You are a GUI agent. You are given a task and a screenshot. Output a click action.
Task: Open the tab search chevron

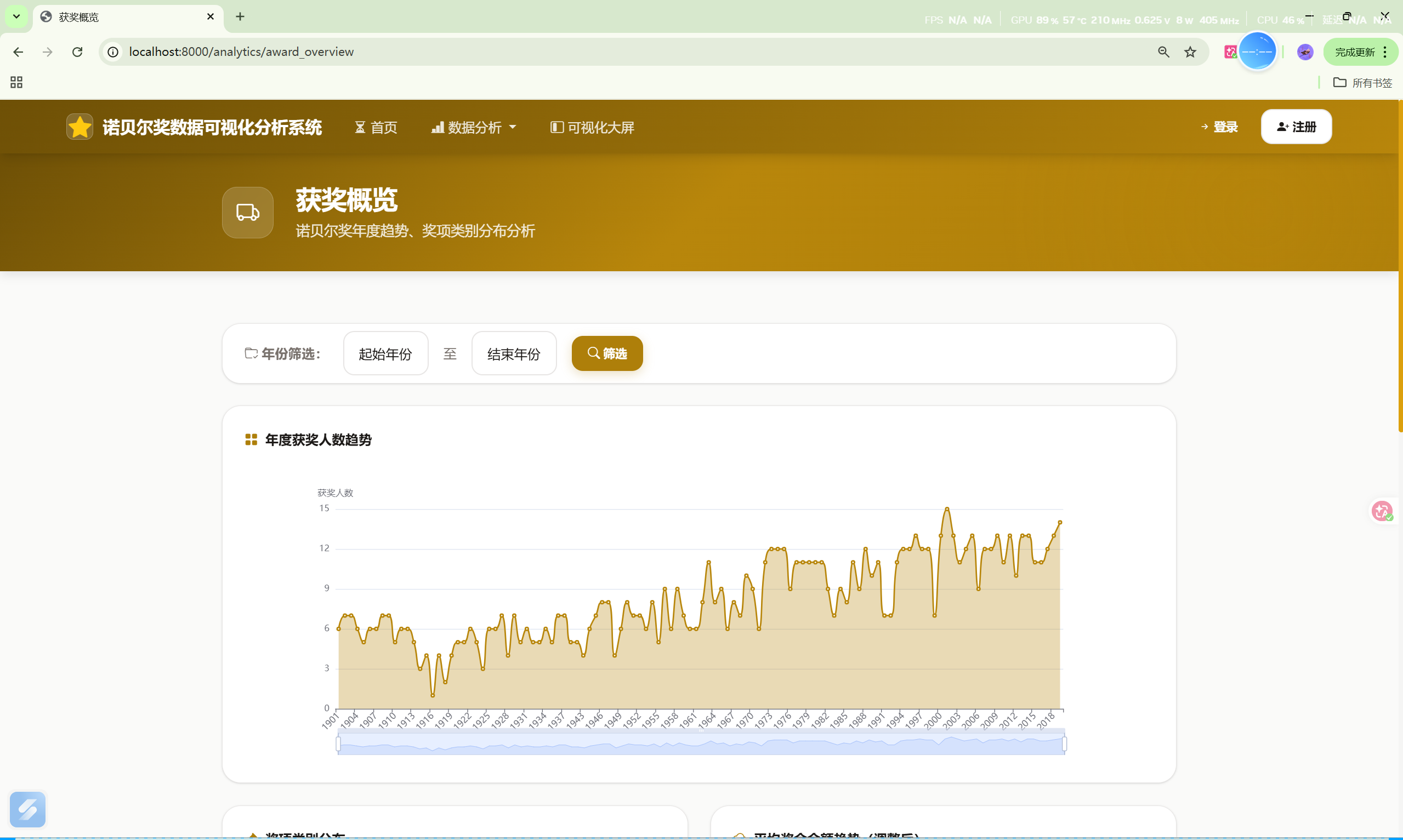point(16,16)
